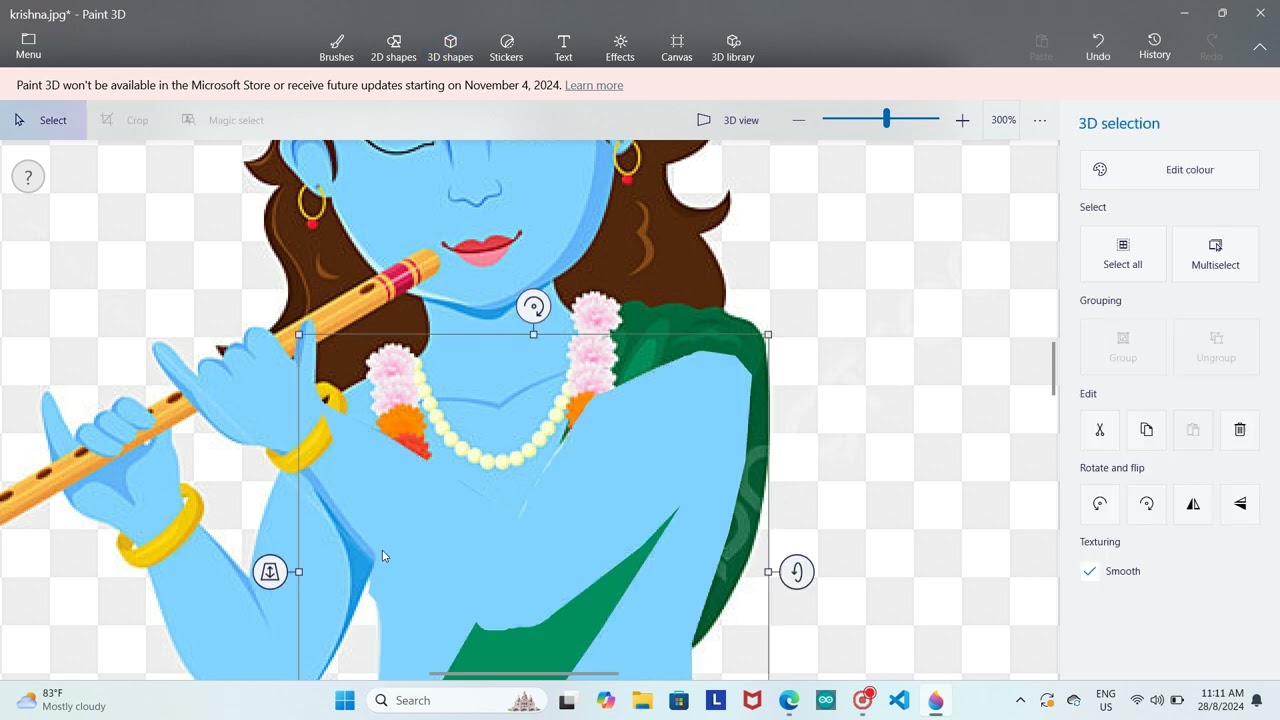Open the 3D library
Image resolution: width=1280 pixels, height=720 pixels.
[733, 47]
